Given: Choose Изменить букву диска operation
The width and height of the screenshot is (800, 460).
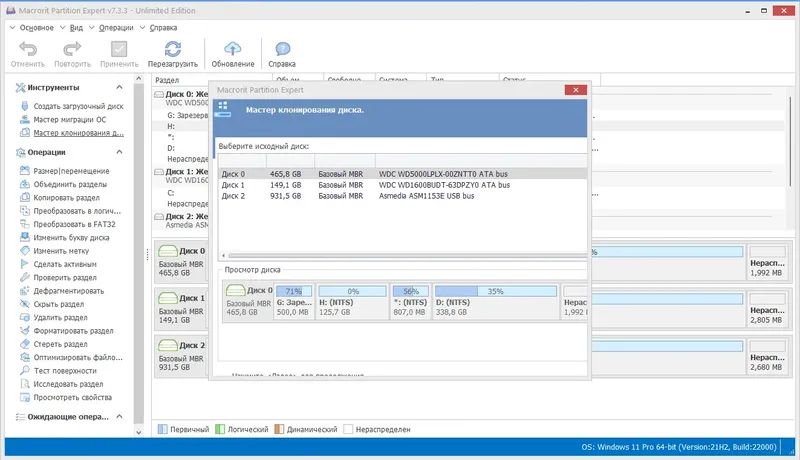Looking at the screenshot, I should pyautogui.click(x=71, y=237).
